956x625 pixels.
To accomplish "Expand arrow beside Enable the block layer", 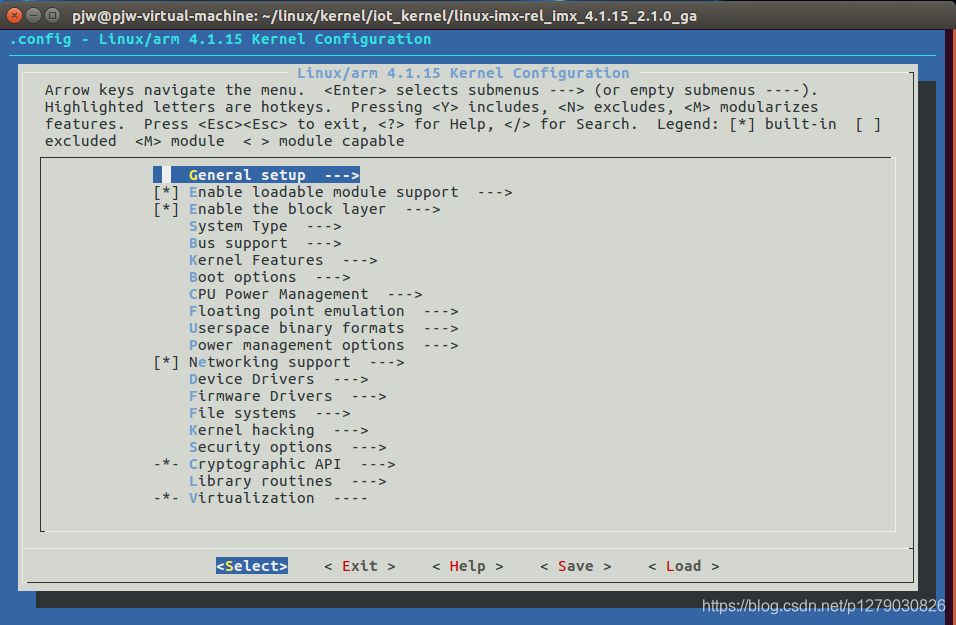I will 423,210.
